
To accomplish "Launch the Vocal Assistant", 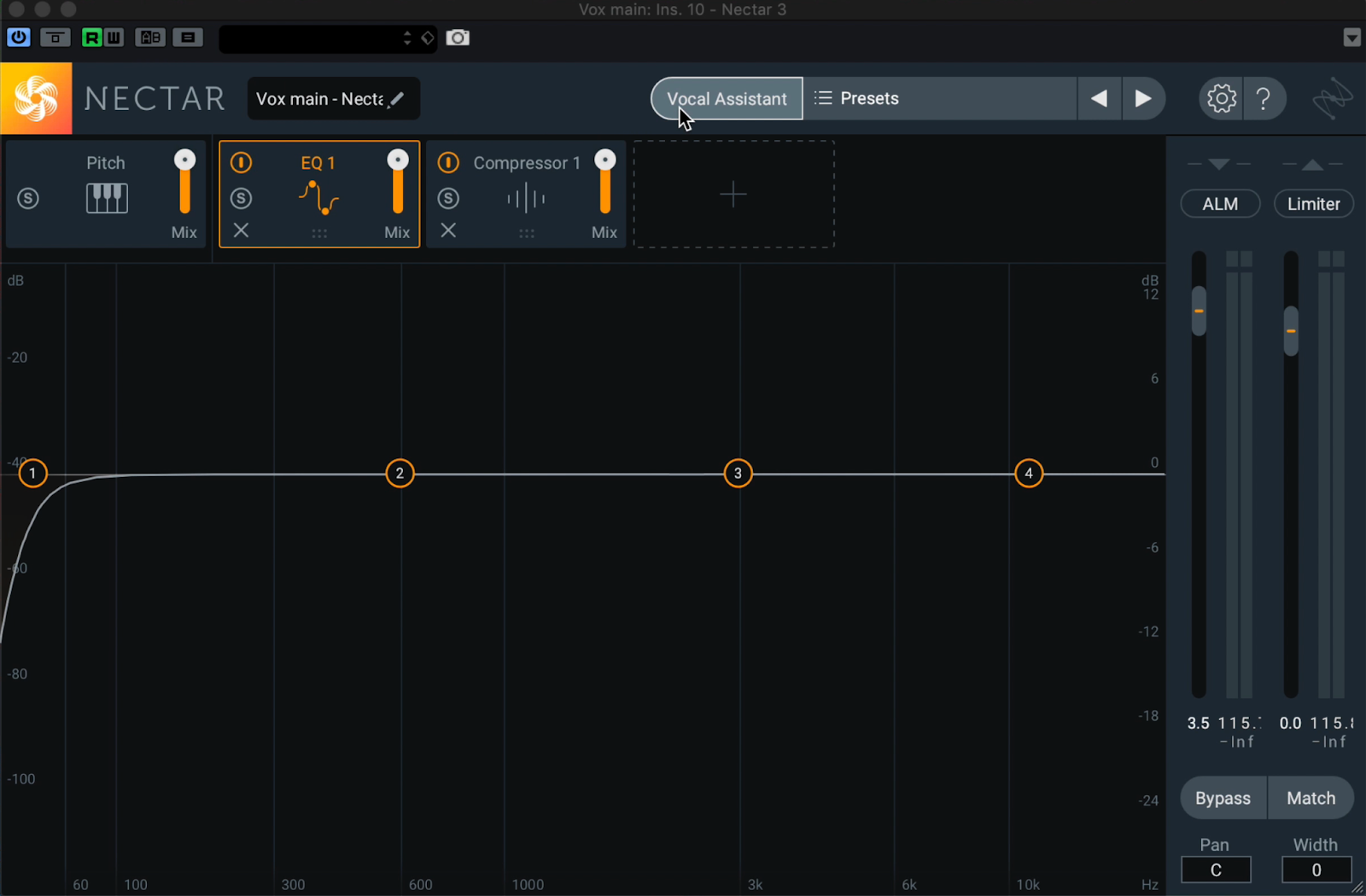I will (727, 99).
